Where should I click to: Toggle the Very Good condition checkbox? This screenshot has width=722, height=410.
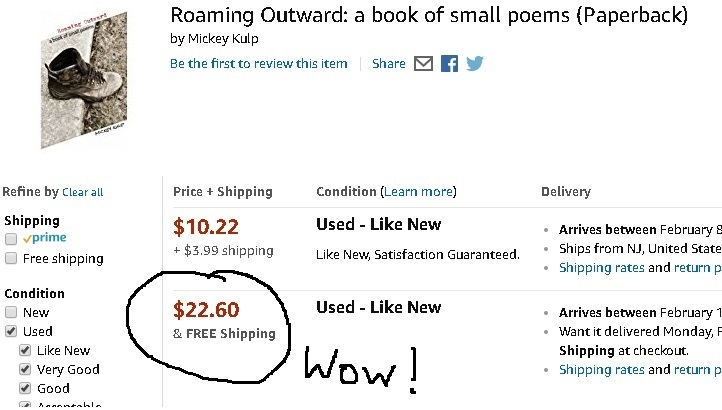coord(26,369)
